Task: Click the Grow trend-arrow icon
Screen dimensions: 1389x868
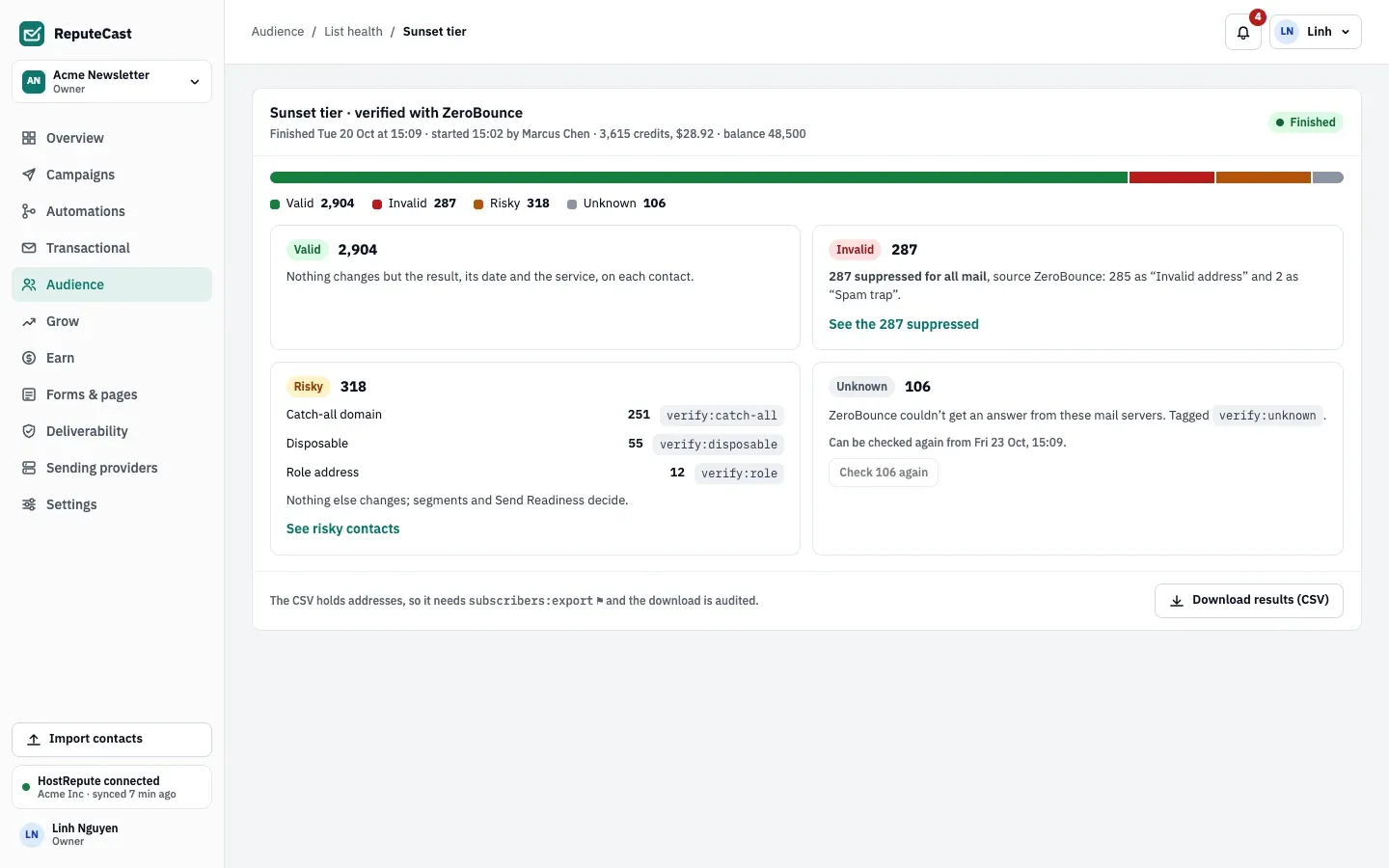Action: point(29,321)
